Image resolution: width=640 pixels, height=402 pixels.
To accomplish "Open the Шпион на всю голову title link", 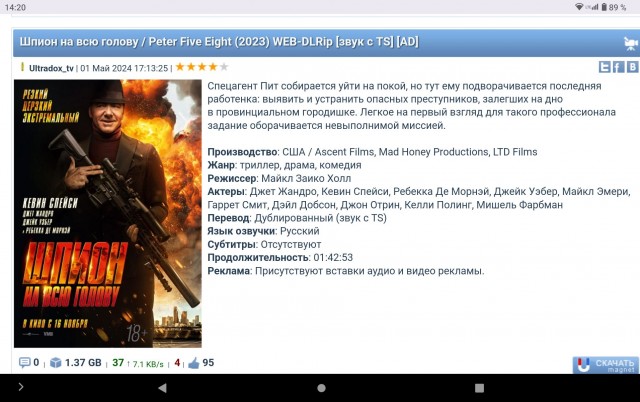I will tap(219, 42).
